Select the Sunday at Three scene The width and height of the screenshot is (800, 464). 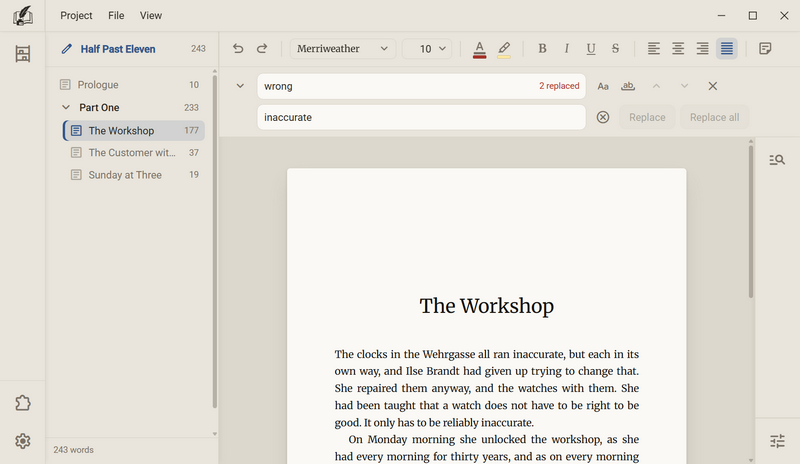(134, 175)
